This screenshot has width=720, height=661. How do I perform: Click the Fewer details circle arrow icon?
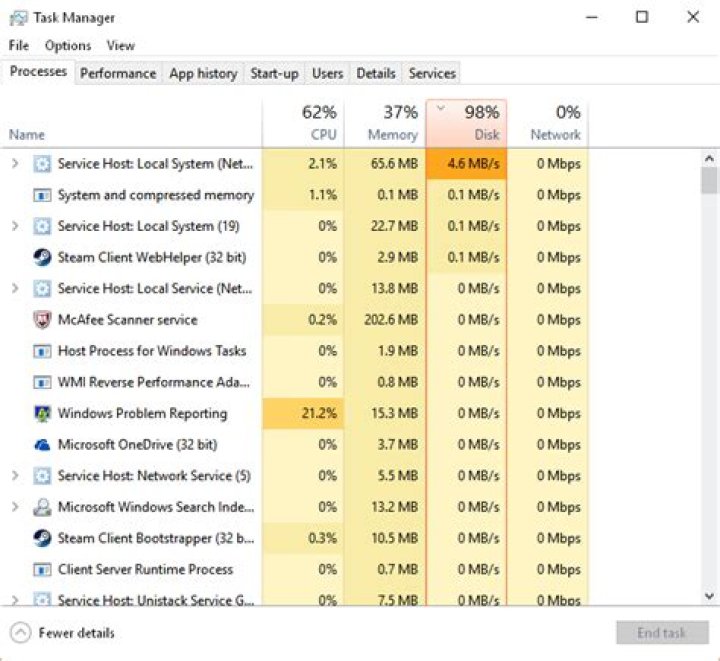point(21,633)
